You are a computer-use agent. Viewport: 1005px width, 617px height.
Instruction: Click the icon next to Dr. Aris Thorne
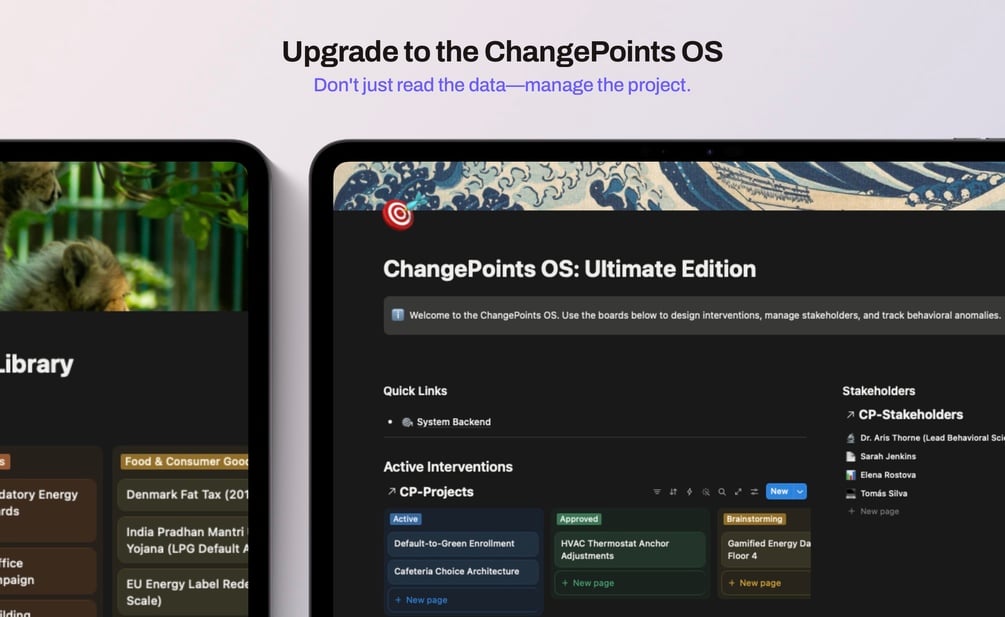tap(851, 438)
